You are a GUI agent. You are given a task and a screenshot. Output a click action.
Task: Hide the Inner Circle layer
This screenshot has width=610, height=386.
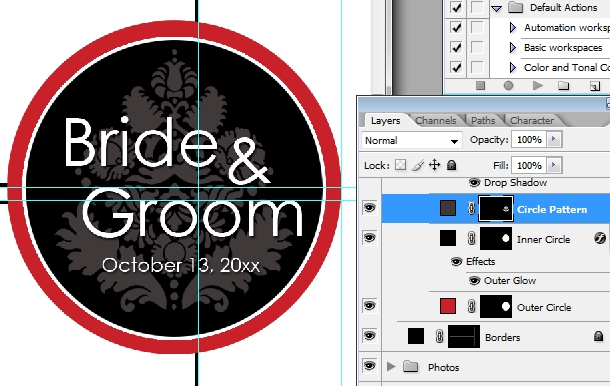370,237
